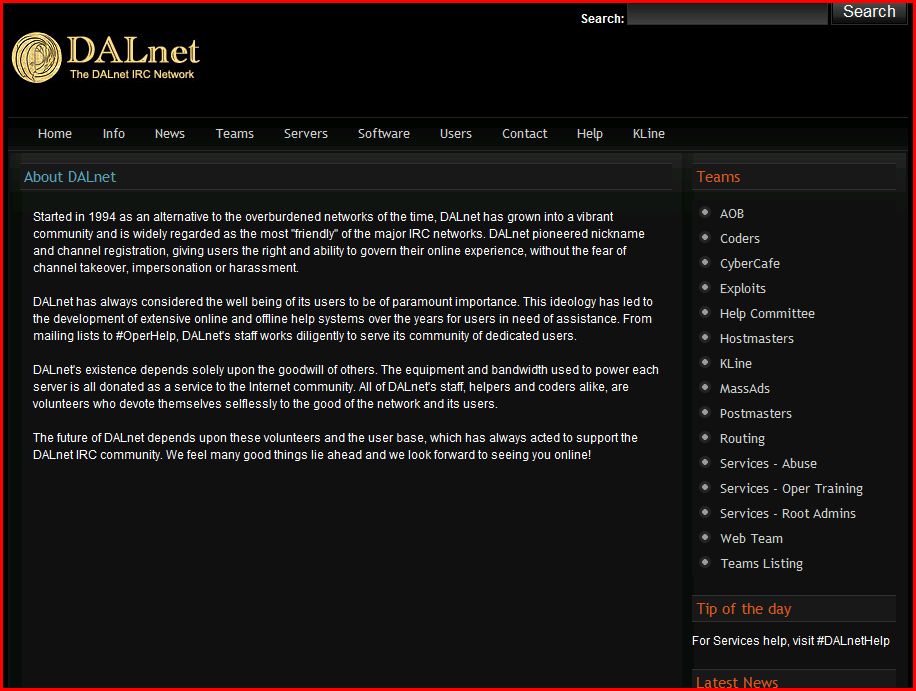Click the paragraph starting 'Started in 1994'
Viewport: 916px width, 691px height.
339,242
